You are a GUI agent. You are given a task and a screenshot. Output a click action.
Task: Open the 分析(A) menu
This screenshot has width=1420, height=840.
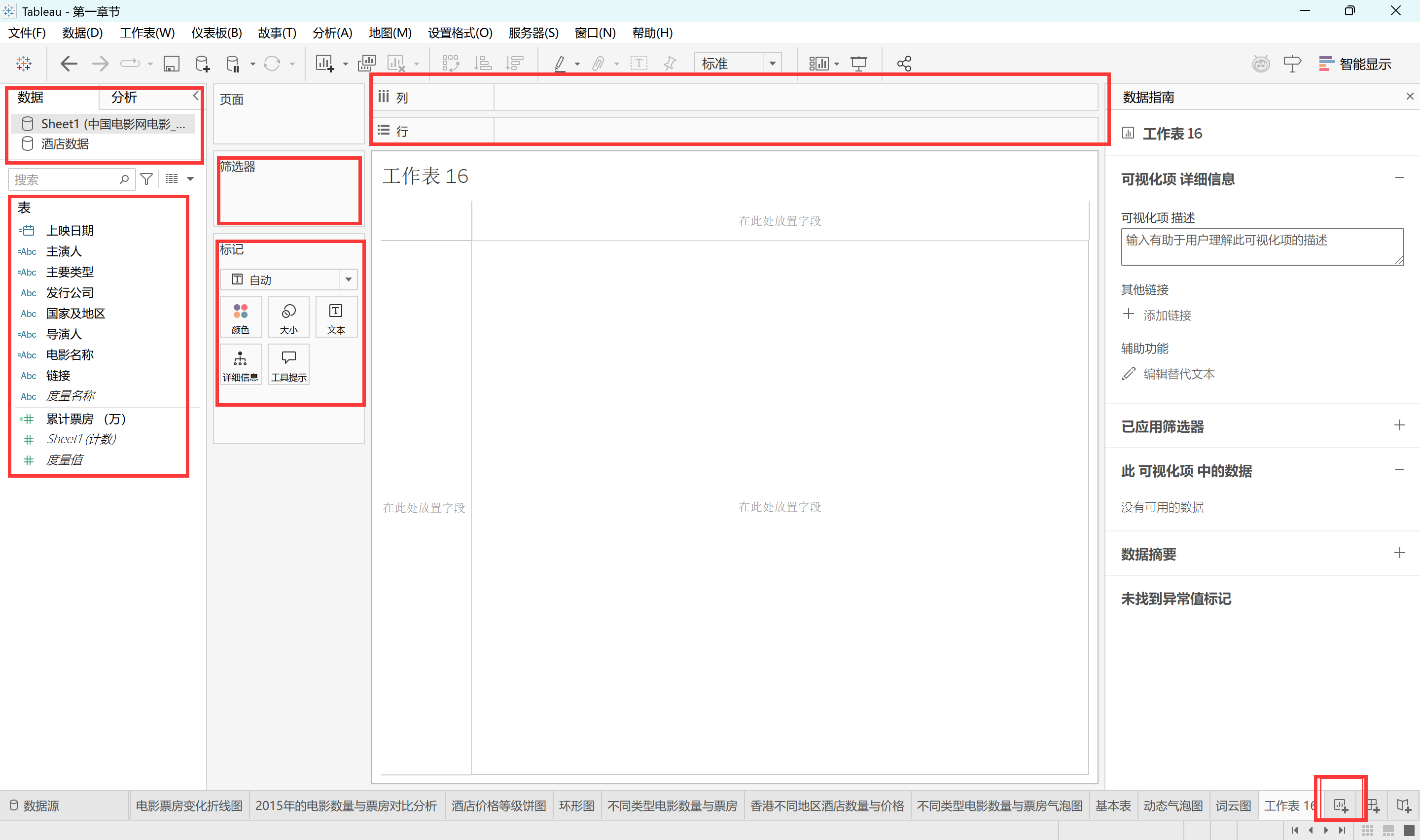(x=332, y=33)
